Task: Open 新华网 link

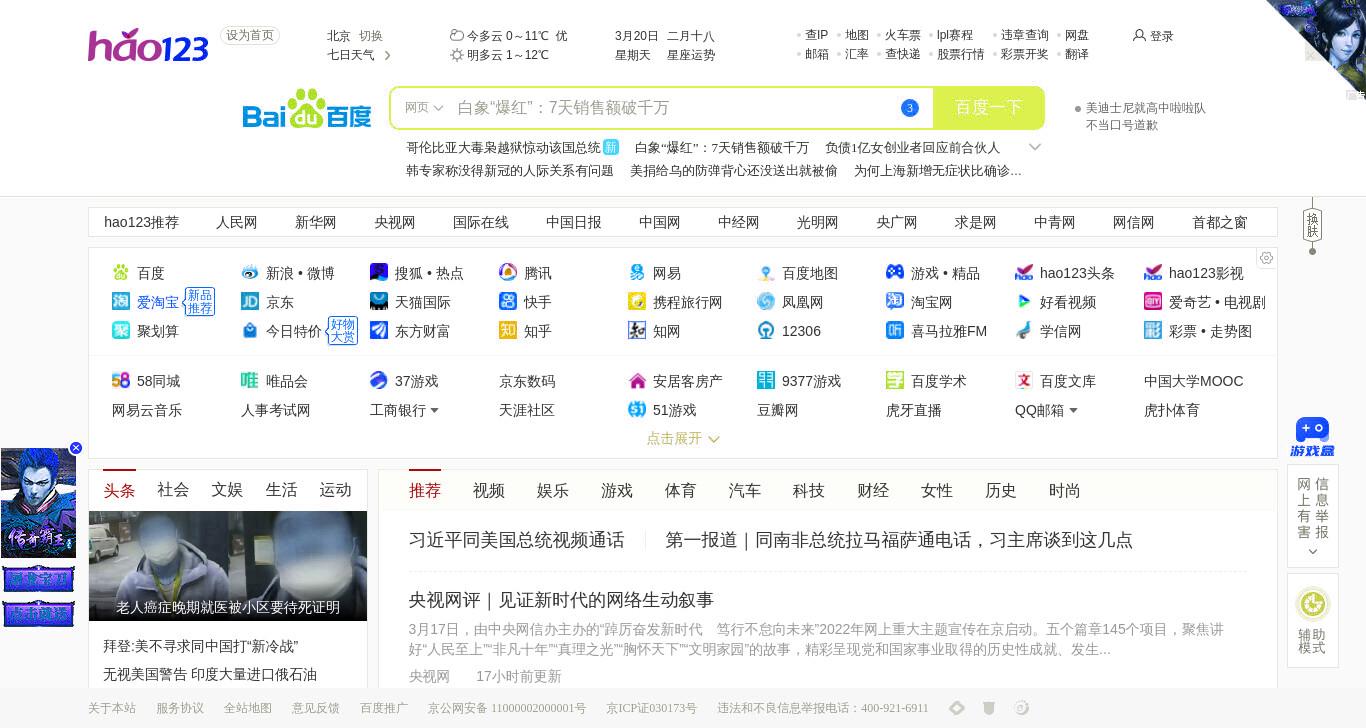Action: 316,222
